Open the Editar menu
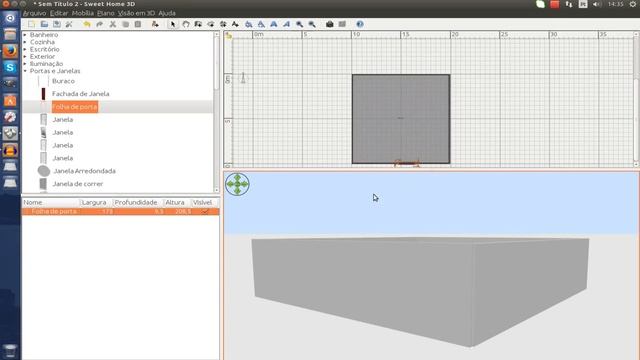 point(59,13)
